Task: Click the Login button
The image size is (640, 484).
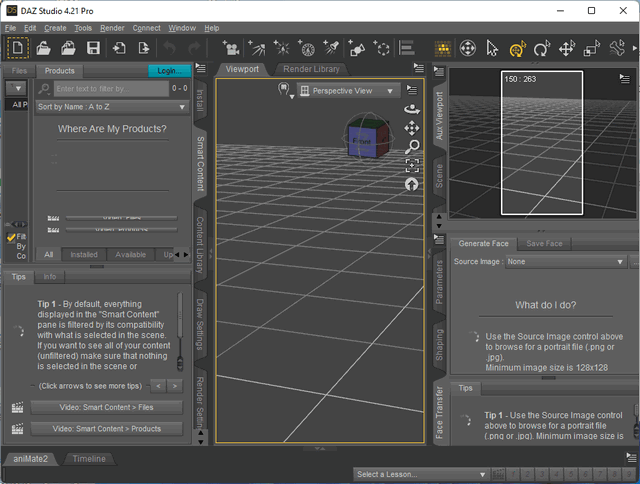Action: 168,71
